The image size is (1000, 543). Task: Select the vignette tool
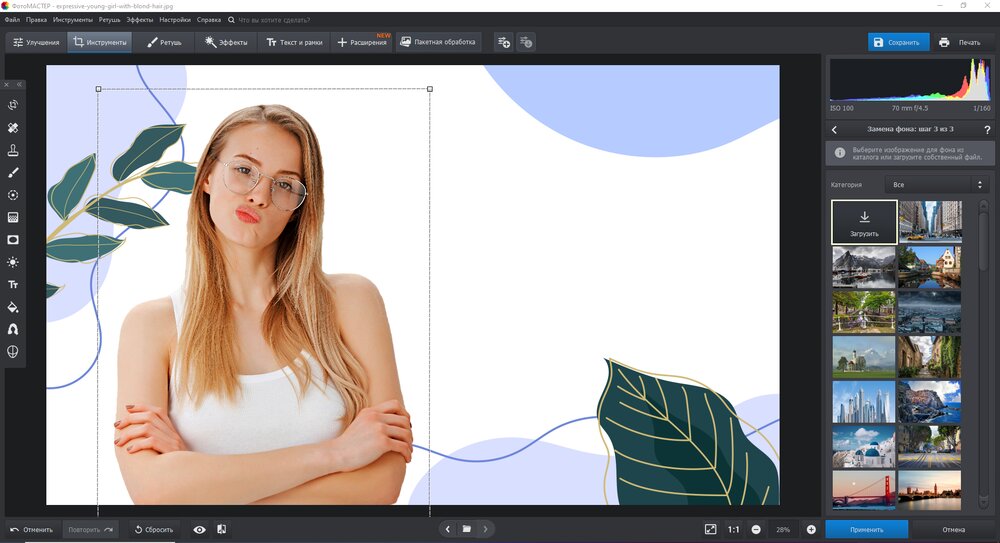click(x=13, y=240)
